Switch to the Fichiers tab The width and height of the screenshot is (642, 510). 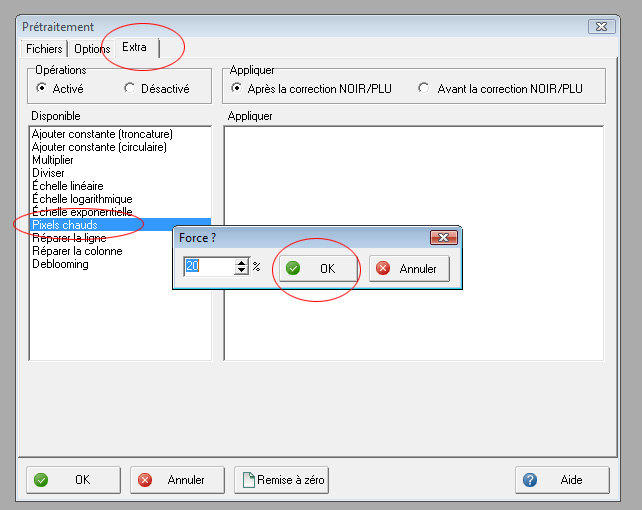pos(44,49)
